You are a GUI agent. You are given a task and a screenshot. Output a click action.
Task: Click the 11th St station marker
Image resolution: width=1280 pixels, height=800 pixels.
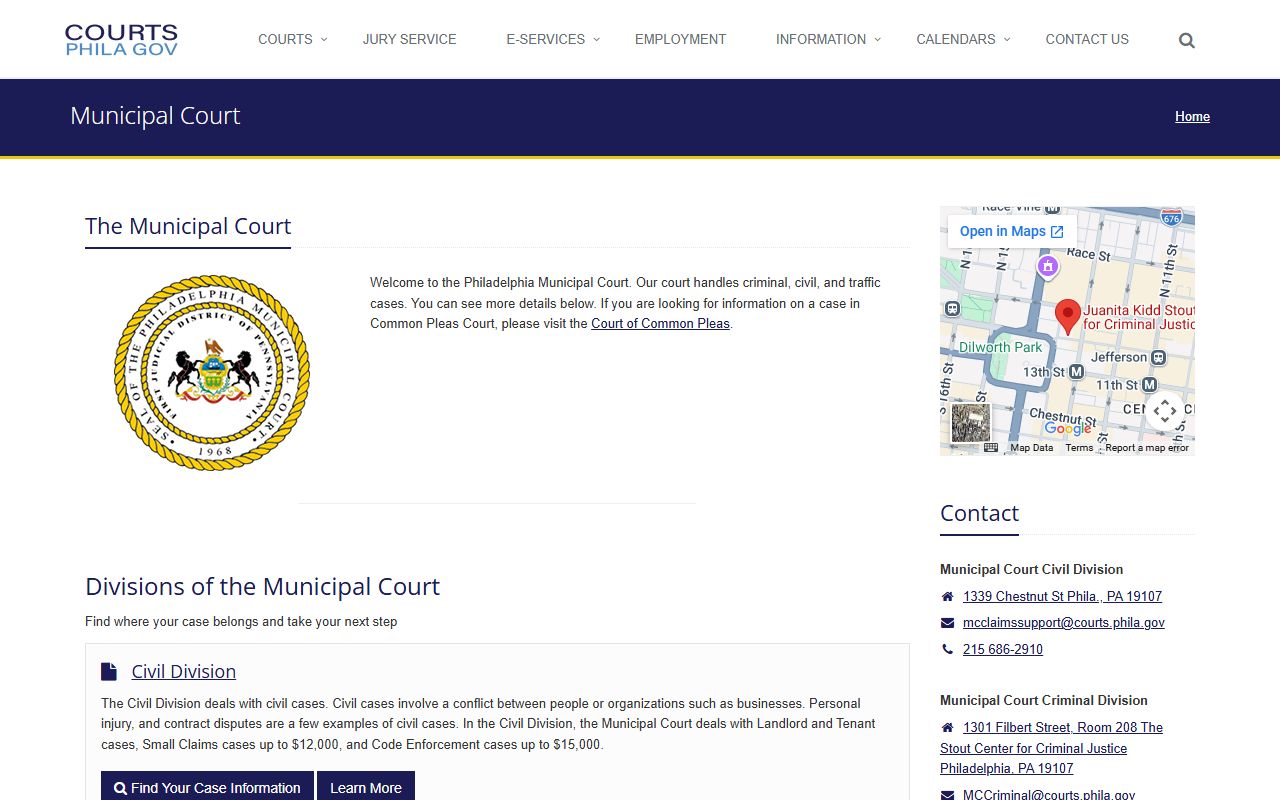coord(1149,385)
